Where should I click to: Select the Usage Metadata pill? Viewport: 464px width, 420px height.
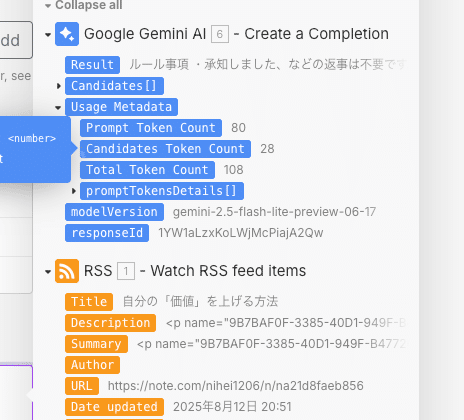(121, 107)
